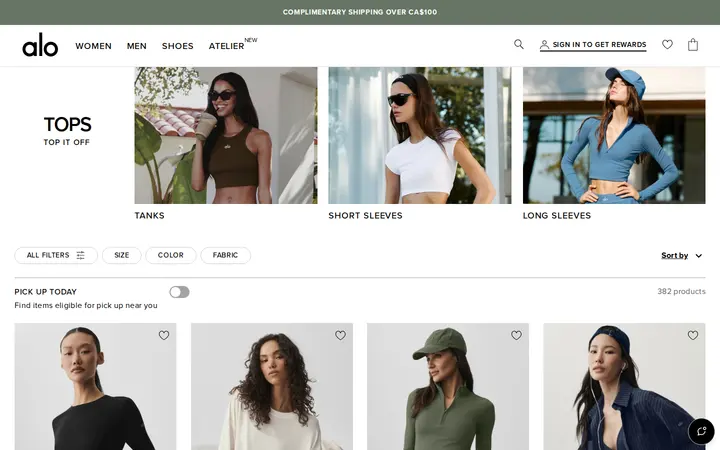Favorite the black long sleeve top product
Screen dimensions: 720x450
164,335
